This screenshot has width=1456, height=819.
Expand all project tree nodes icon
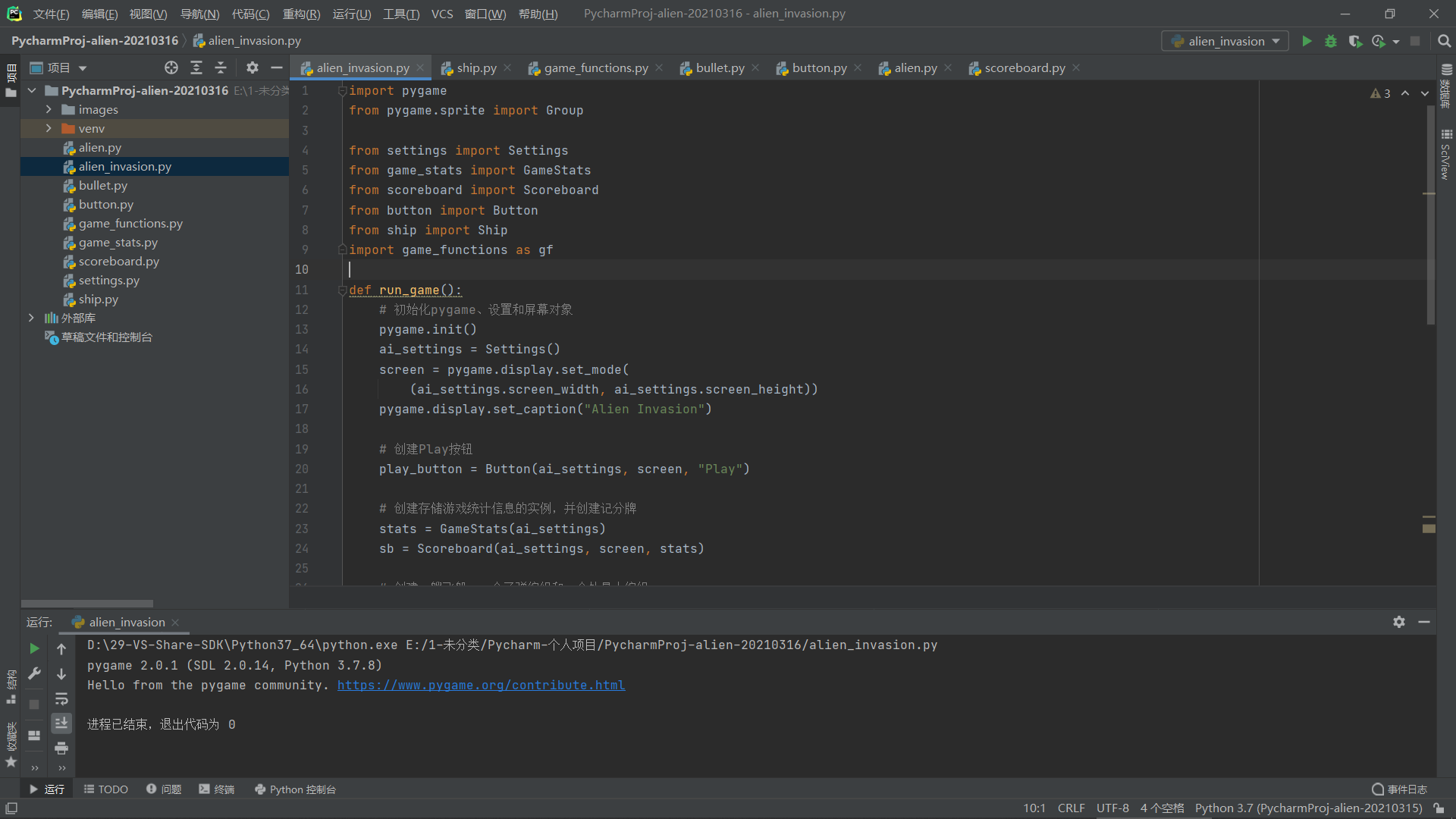(196, 67)
